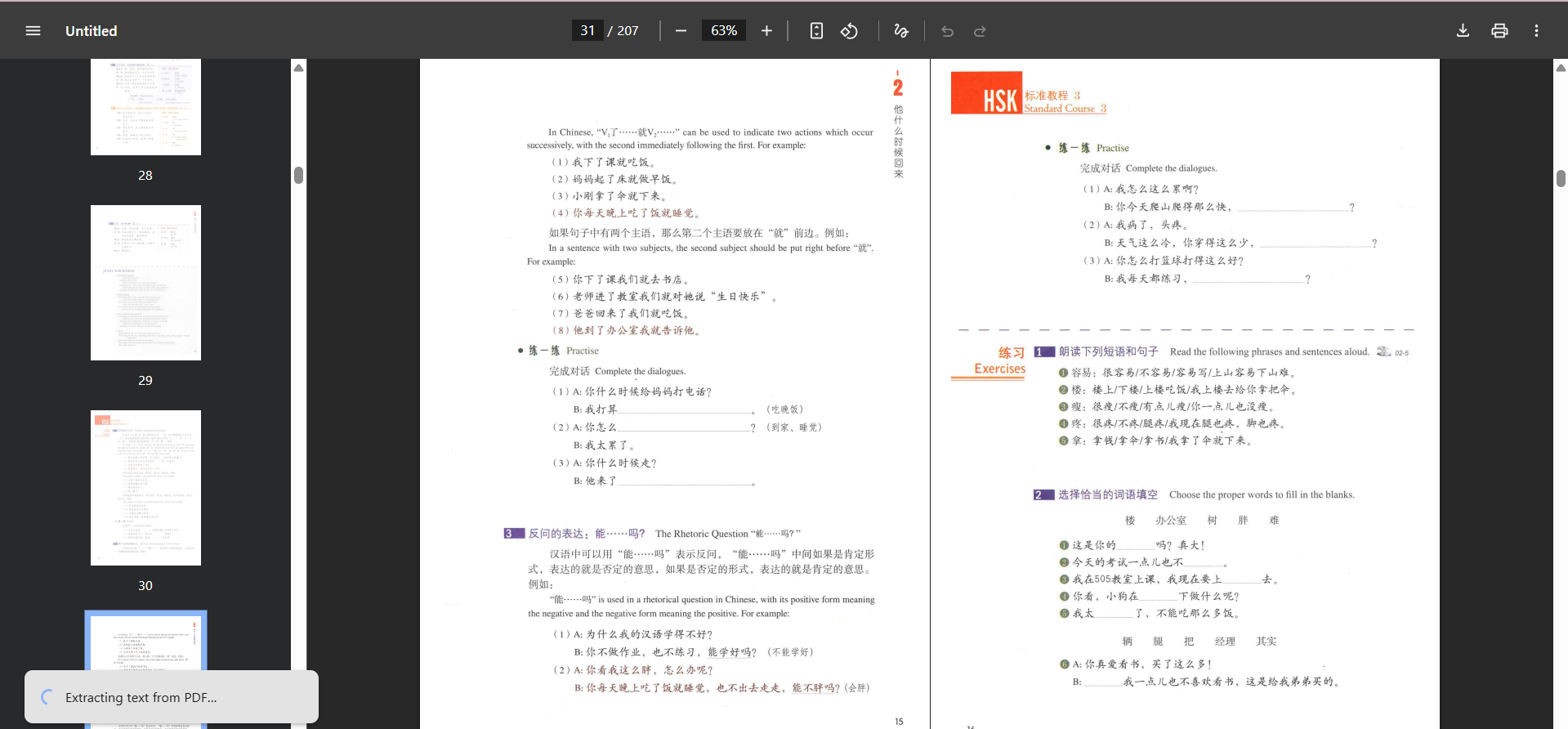This screenshot has width=1568, height=729.
Task: Click the section number 3 purple badge
Action: coord(513,534)
